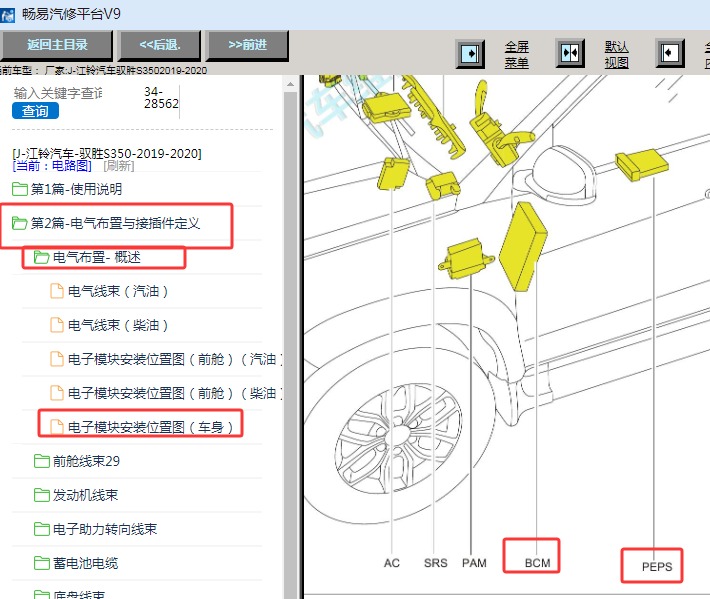Expand folder 电子助力转向线束
This screenshot has width=710, height=599.
tap(105, 529)
